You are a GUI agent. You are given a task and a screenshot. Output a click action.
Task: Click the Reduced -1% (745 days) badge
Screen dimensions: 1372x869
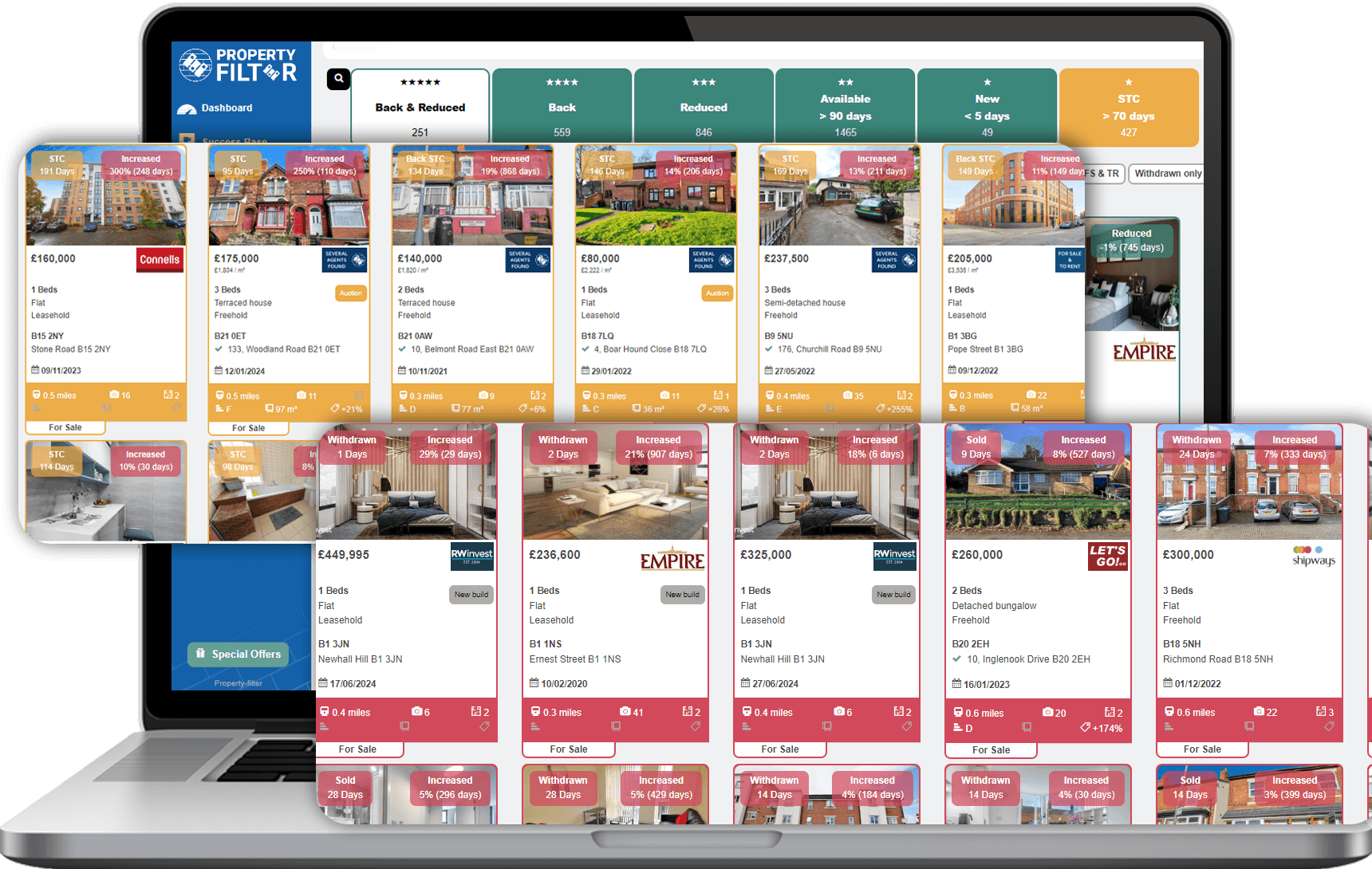point(1131,241)
